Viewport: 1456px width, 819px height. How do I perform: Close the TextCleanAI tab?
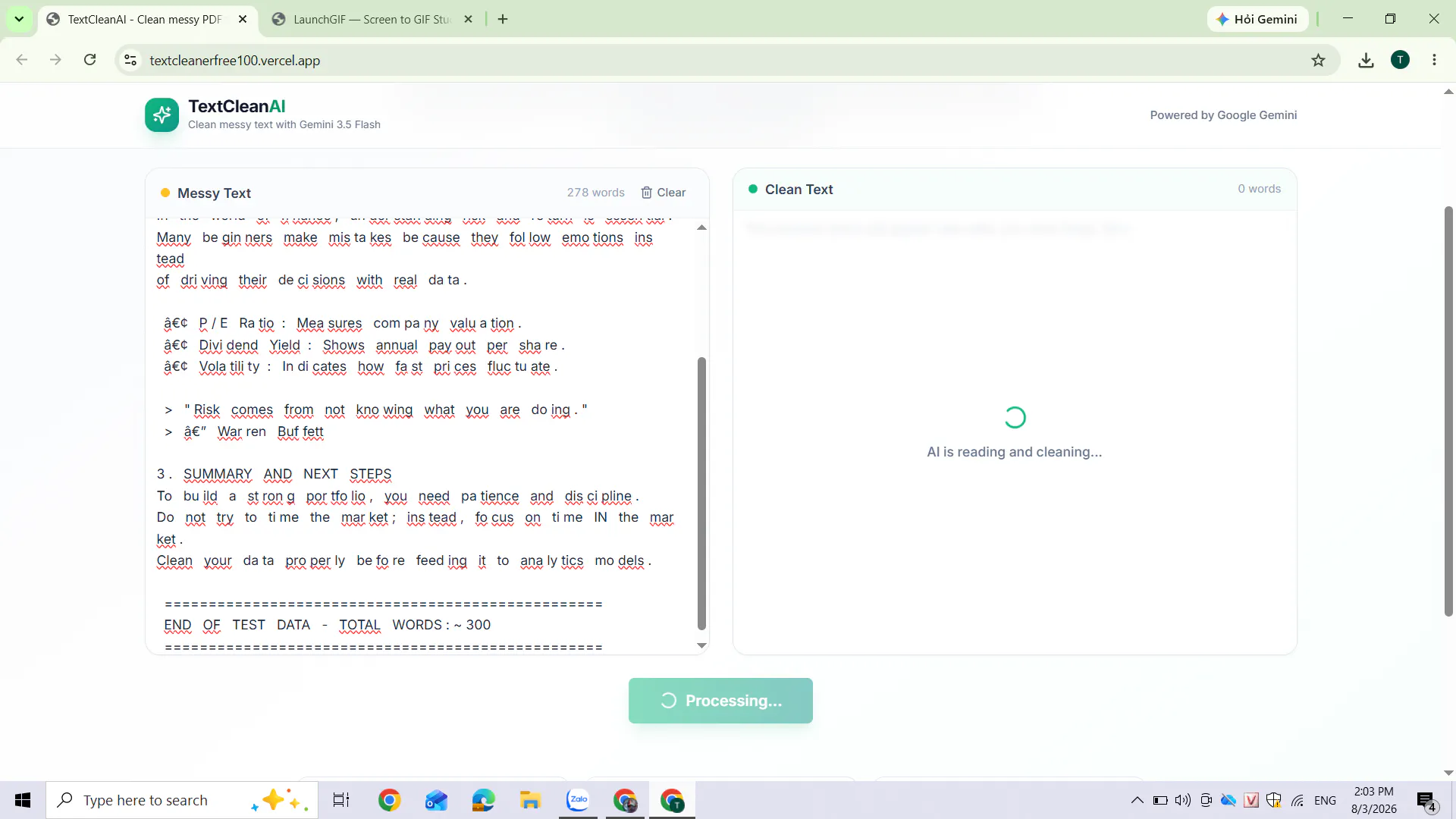243,19
